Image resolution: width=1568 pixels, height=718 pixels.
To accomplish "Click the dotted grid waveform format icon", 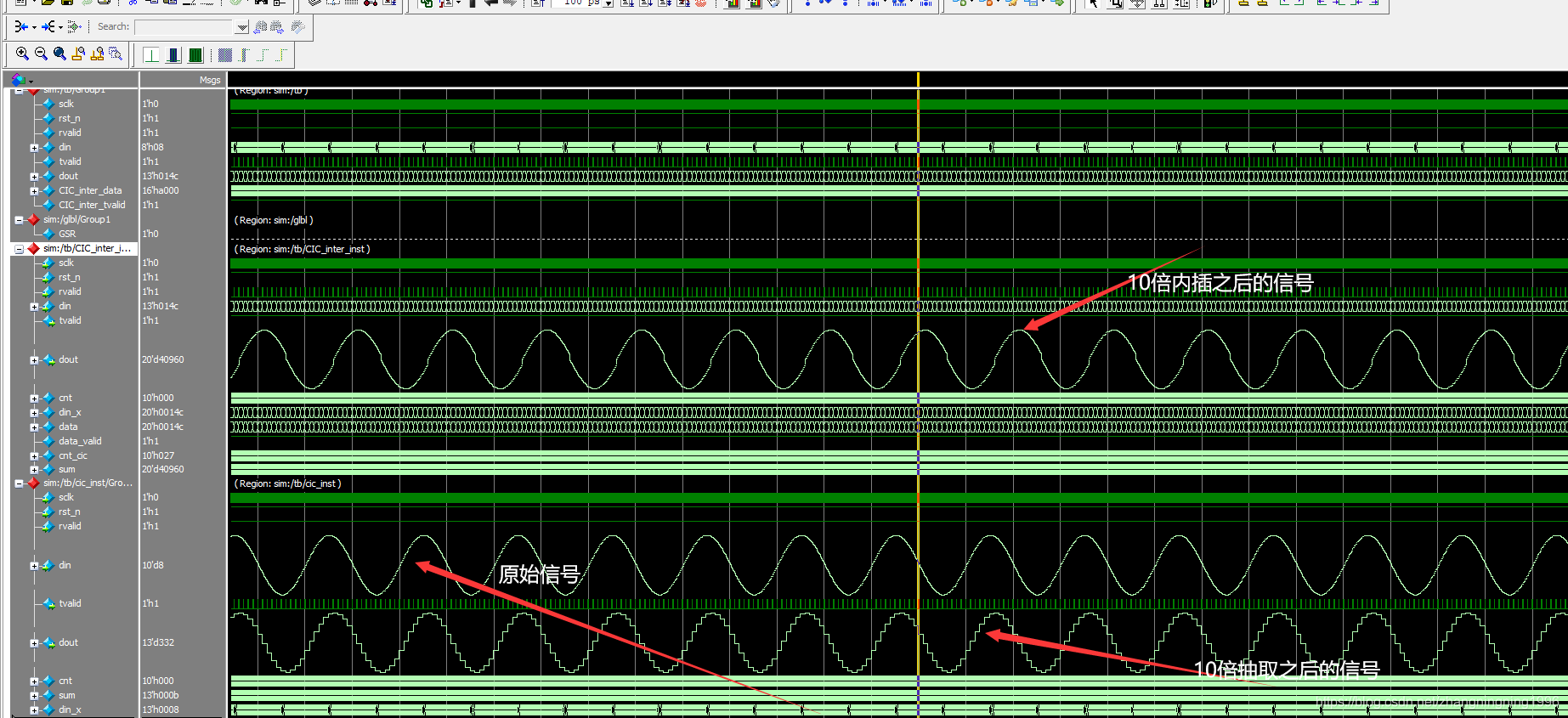I will coord(224,55).
